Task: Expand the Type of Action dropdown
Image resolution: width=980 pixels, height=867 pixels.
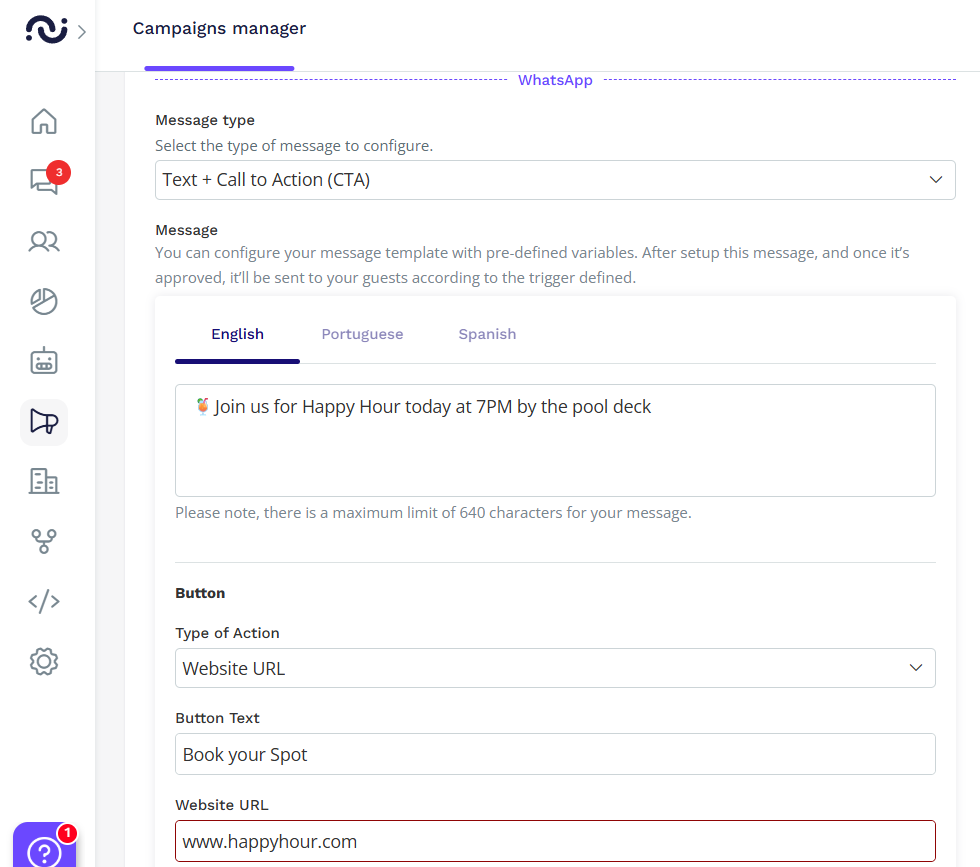Action: click(555, 668)
